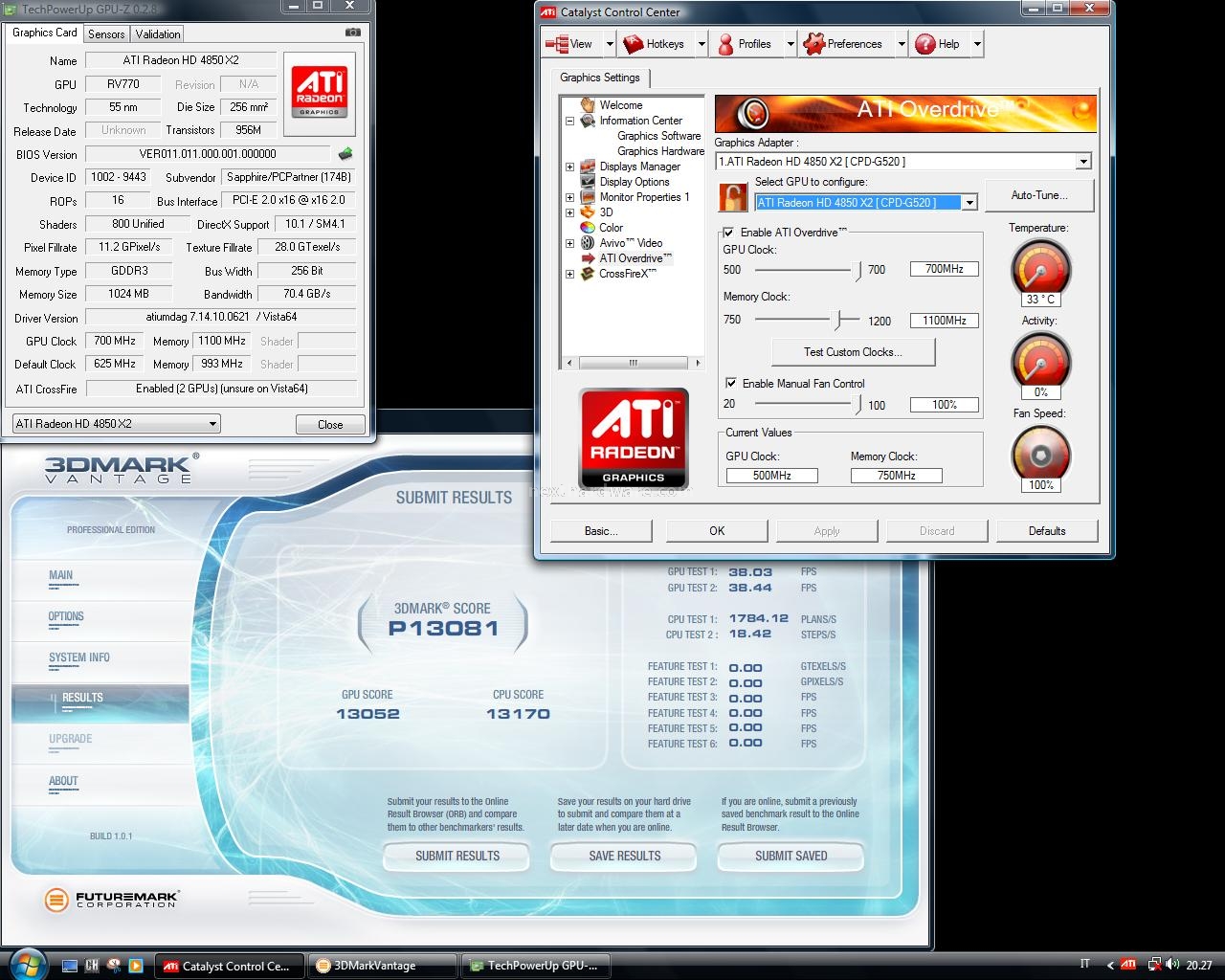
Task: Click the Hotkeys toolbar icon
Action: click(x=633, y=44)
